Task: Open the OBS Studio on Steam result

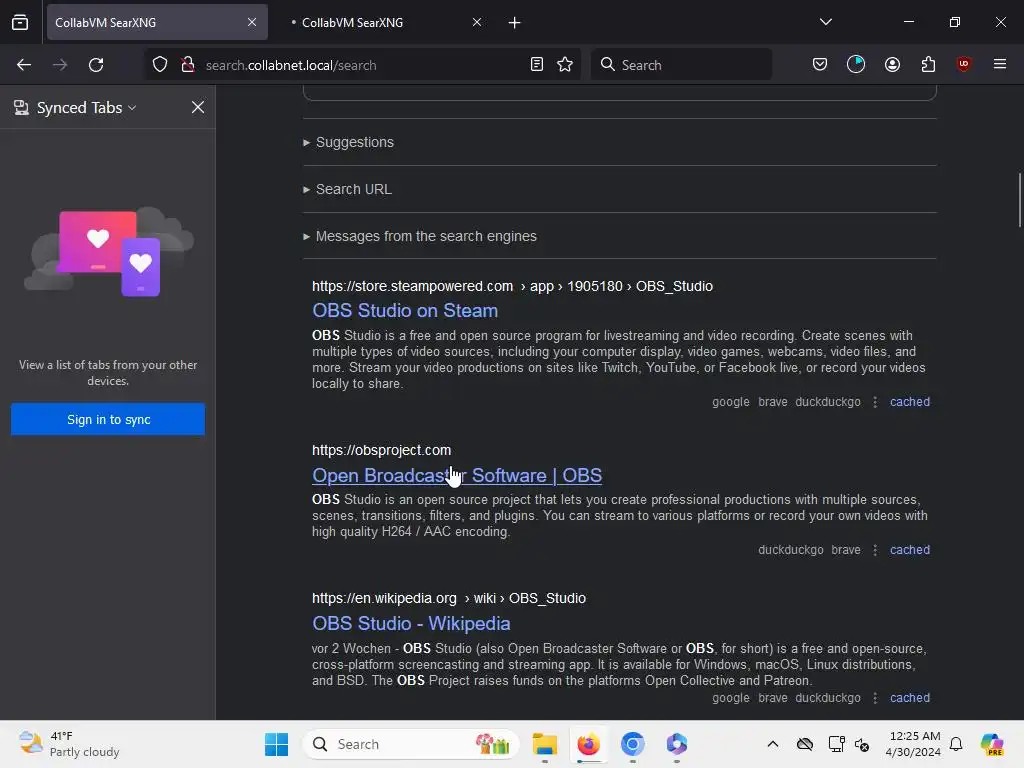Action: pos(405,310)
